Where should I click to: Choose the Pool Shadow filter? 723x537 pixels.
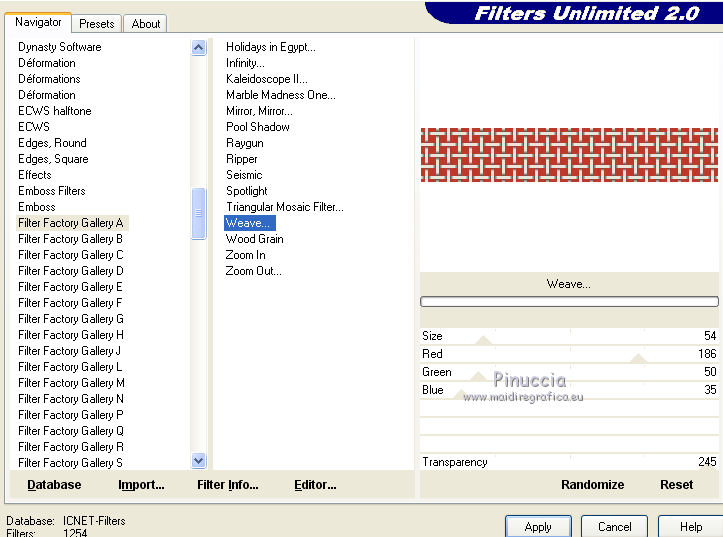(x=258, y=127)
